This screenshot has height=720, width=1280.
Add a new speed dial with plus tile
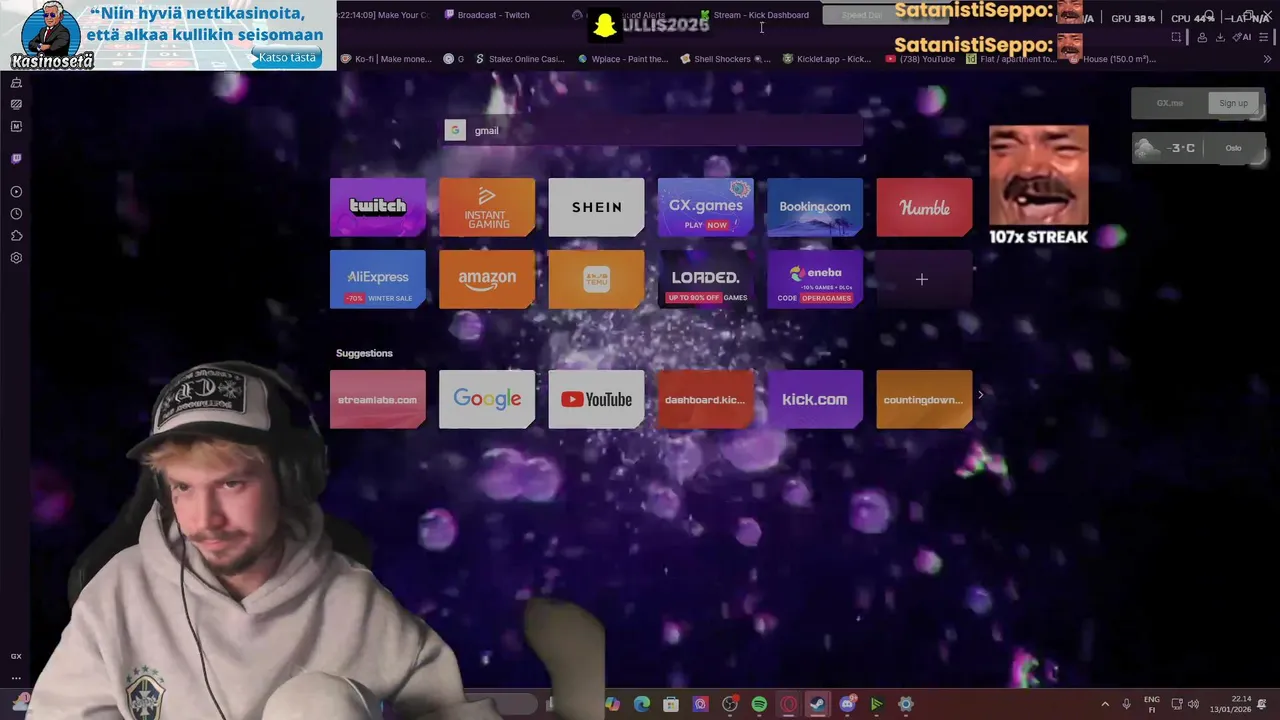(924, 279)
